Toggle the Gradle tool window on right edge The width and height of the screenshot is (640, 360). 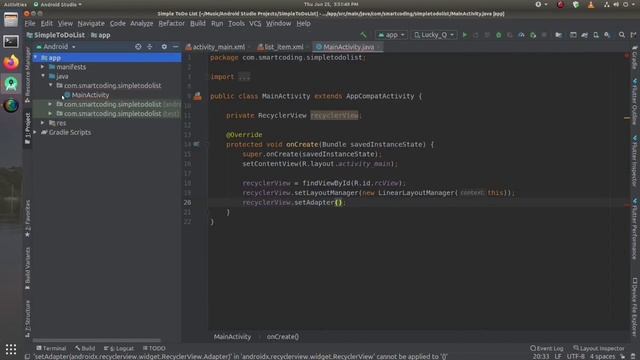coord(635,58)
